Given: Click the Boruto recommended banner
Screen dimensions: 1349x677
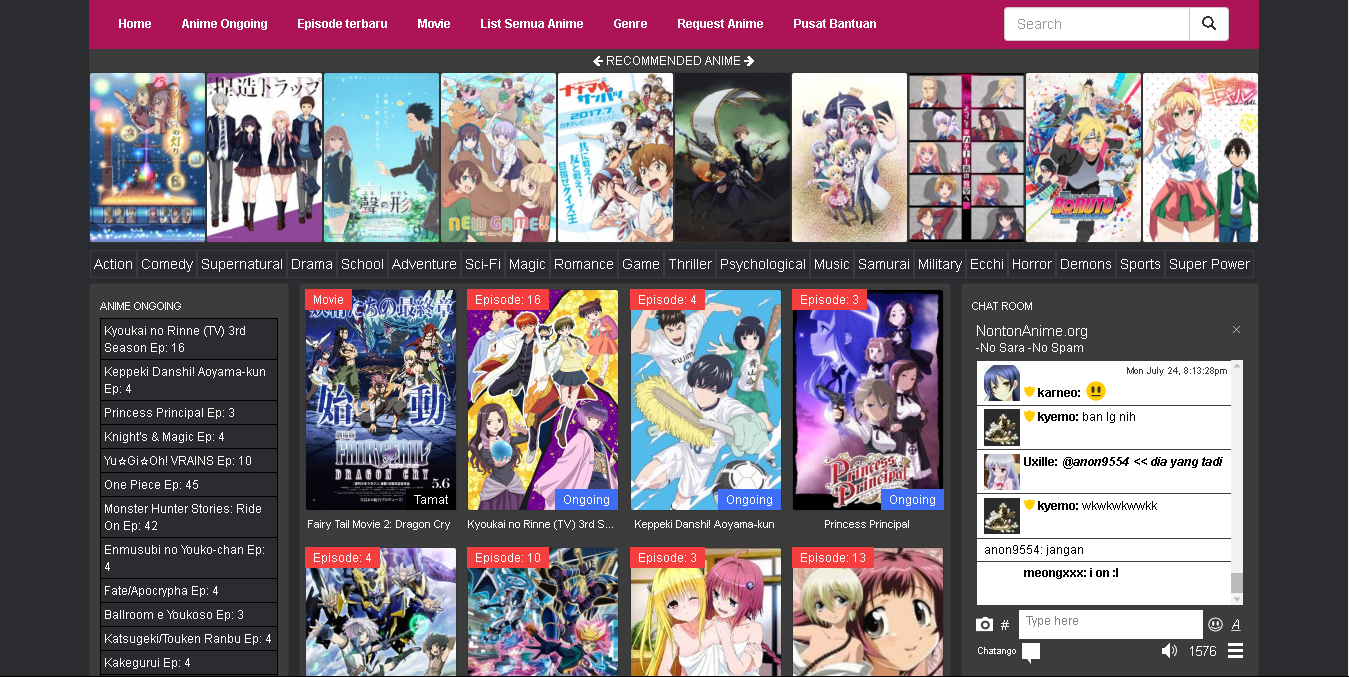Looking at the screenshot, I should click(1083, 157).
